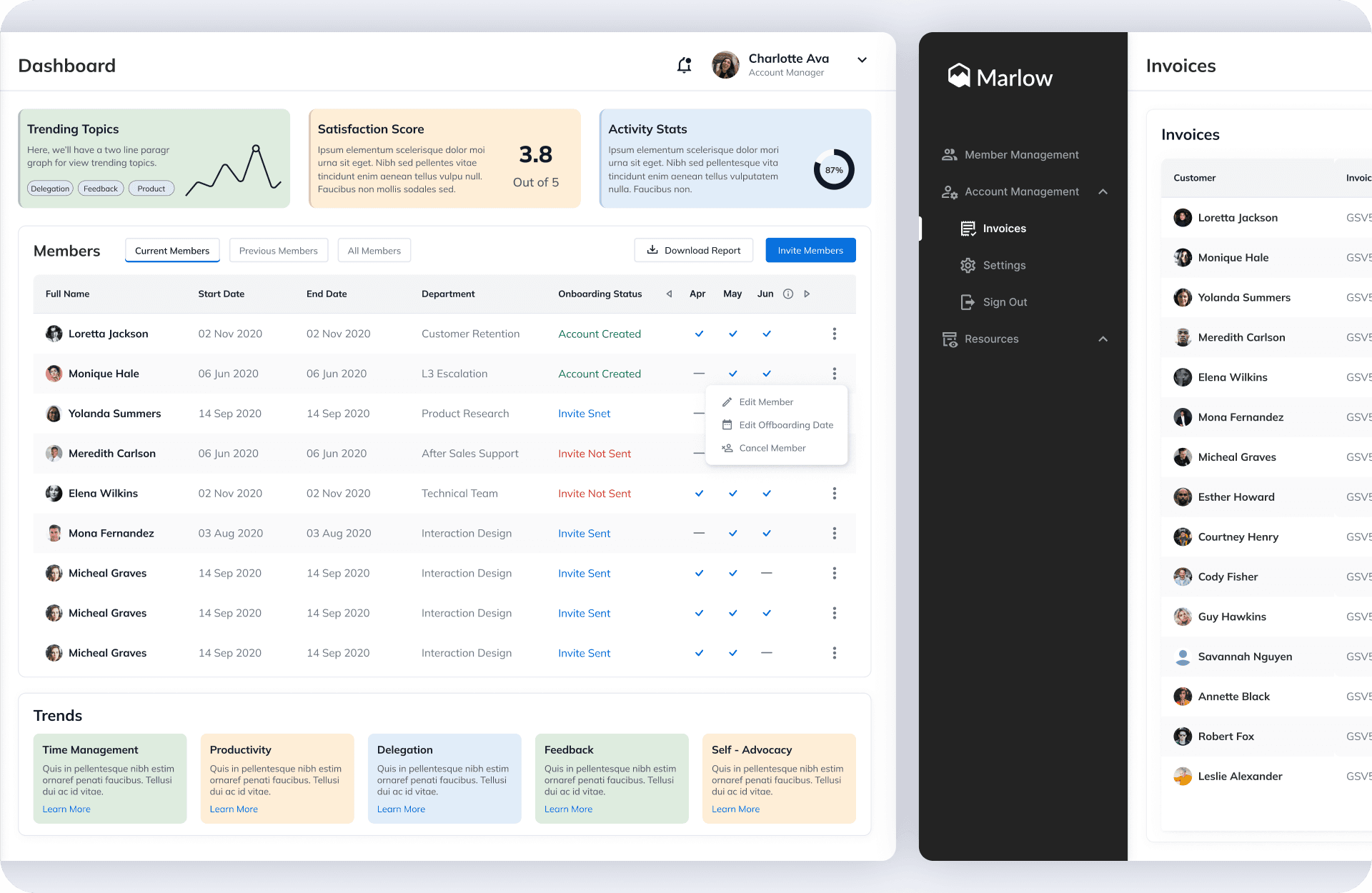Go to previous months with left arrow
1372x893 pixels.
[669, 294]
